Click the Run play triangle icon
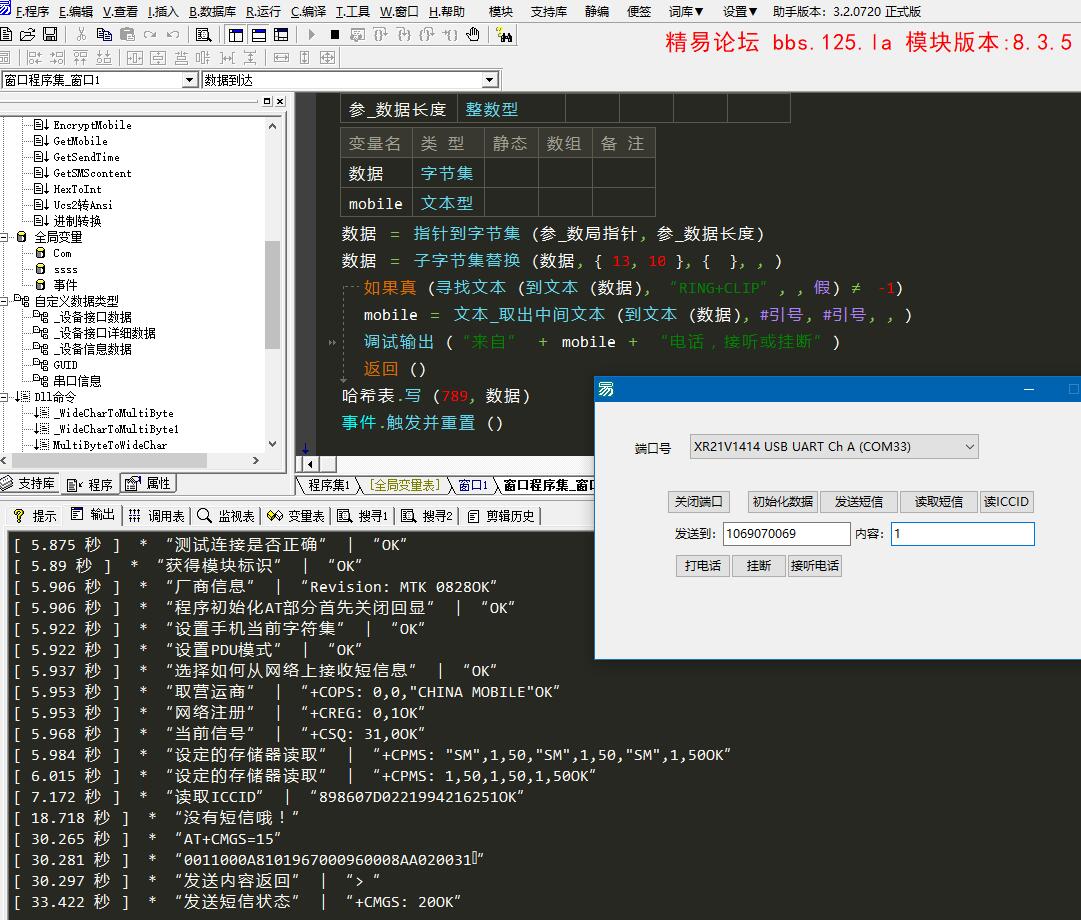 (x=312, y=34)
